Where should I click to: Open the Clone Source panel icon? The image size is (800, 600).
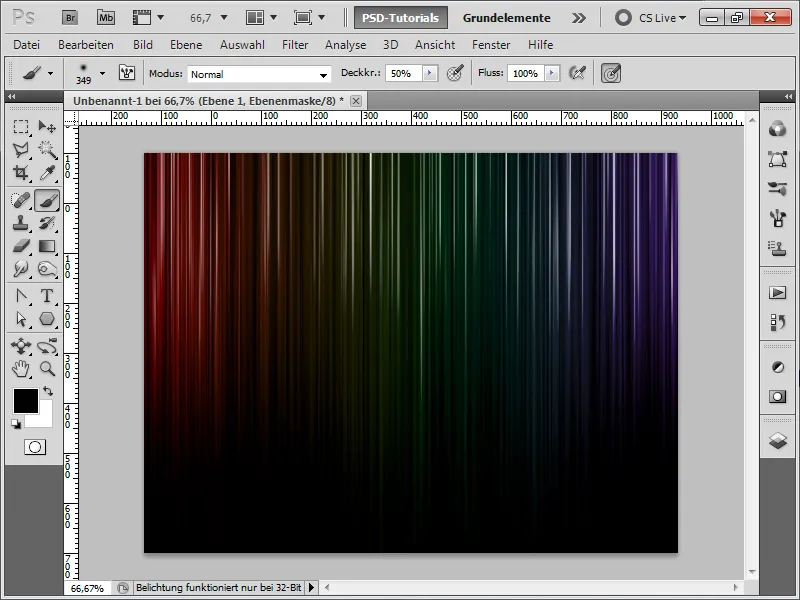click(x=777, y=248)
